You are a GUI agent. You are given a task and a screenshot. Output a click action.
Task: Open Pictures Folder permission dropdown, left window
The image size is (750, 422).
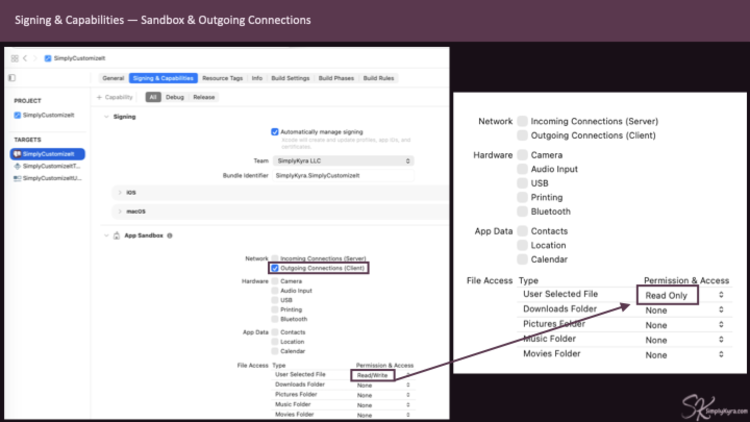pyautogui.click(x=383, y=395)
